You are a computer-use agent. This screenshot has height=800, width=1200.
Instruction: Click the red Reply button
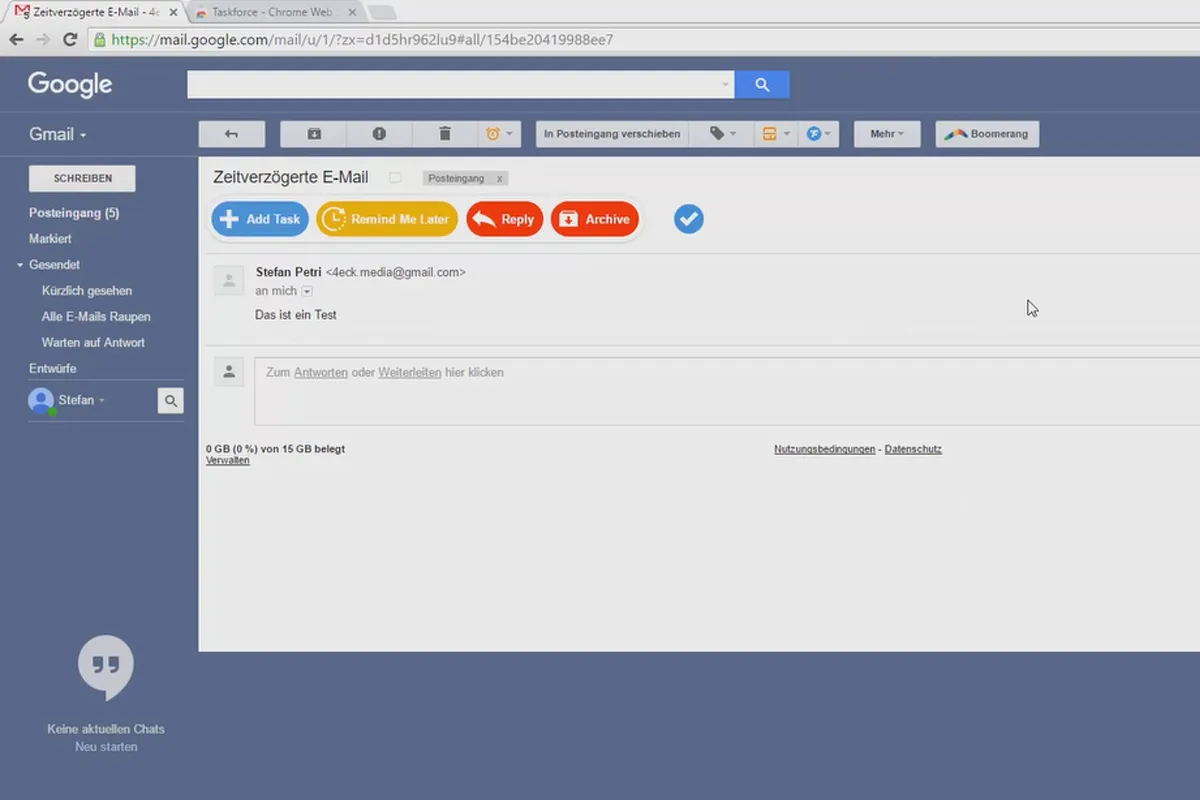pos(505,219)
